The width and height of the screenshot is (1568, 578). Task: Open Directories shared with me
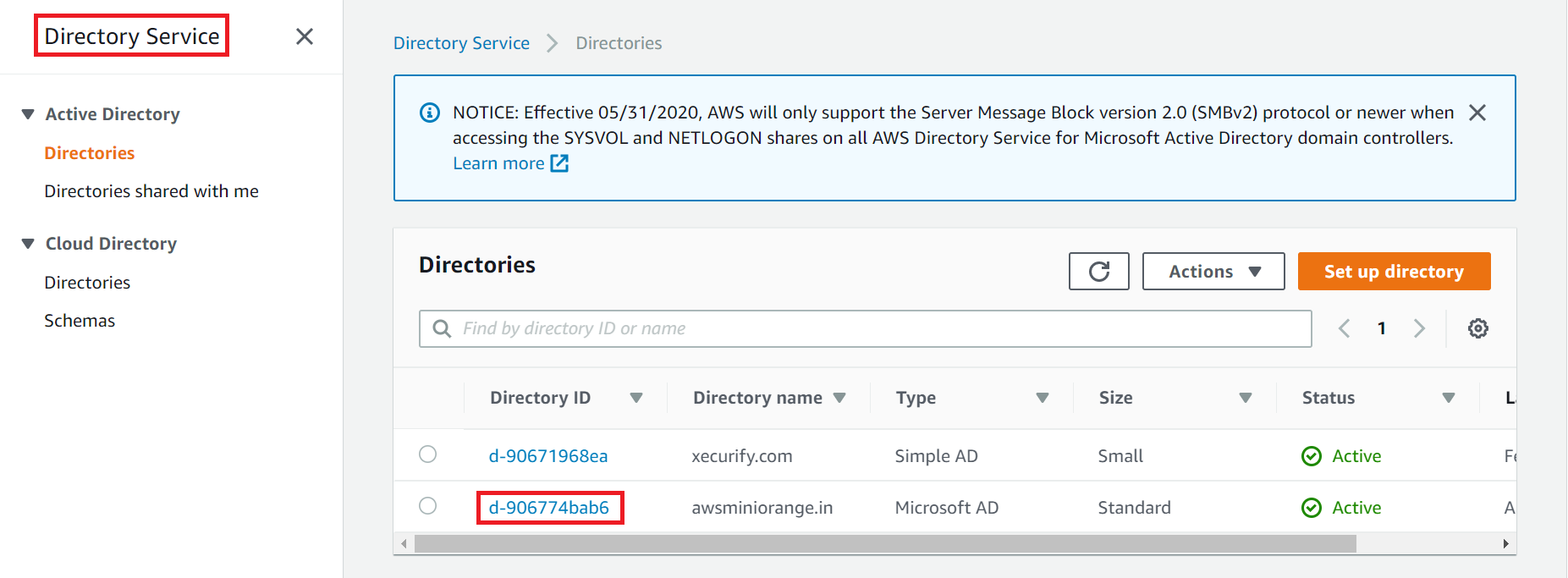coord(151,191)
